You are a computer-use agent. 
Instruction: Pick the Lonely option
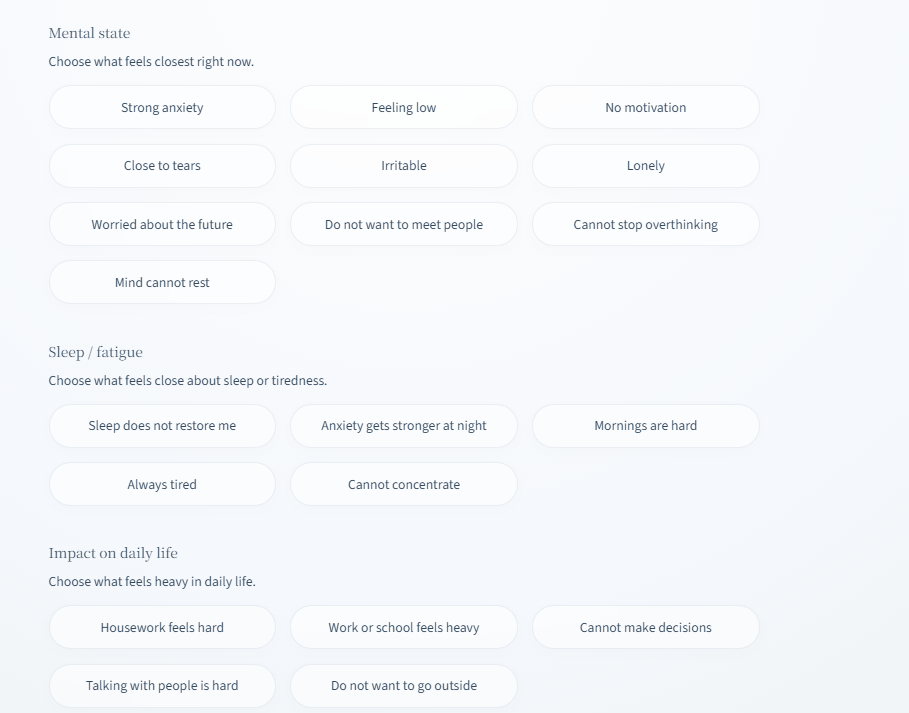tap(646, 166)
